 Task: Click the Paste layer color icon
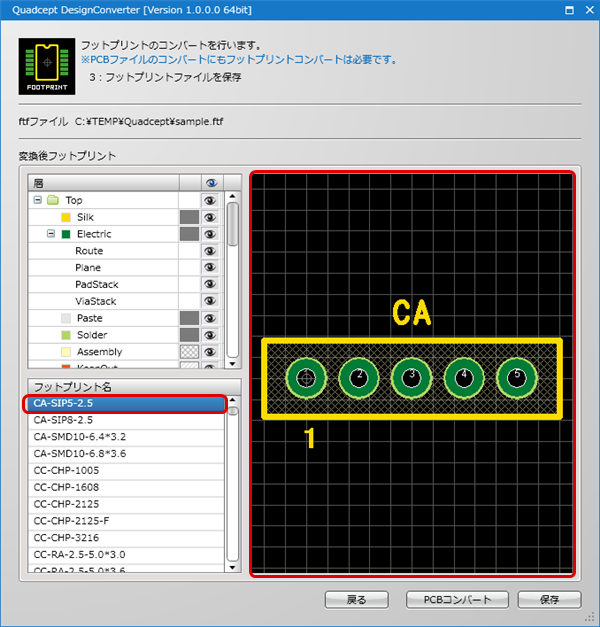(66, 318)
